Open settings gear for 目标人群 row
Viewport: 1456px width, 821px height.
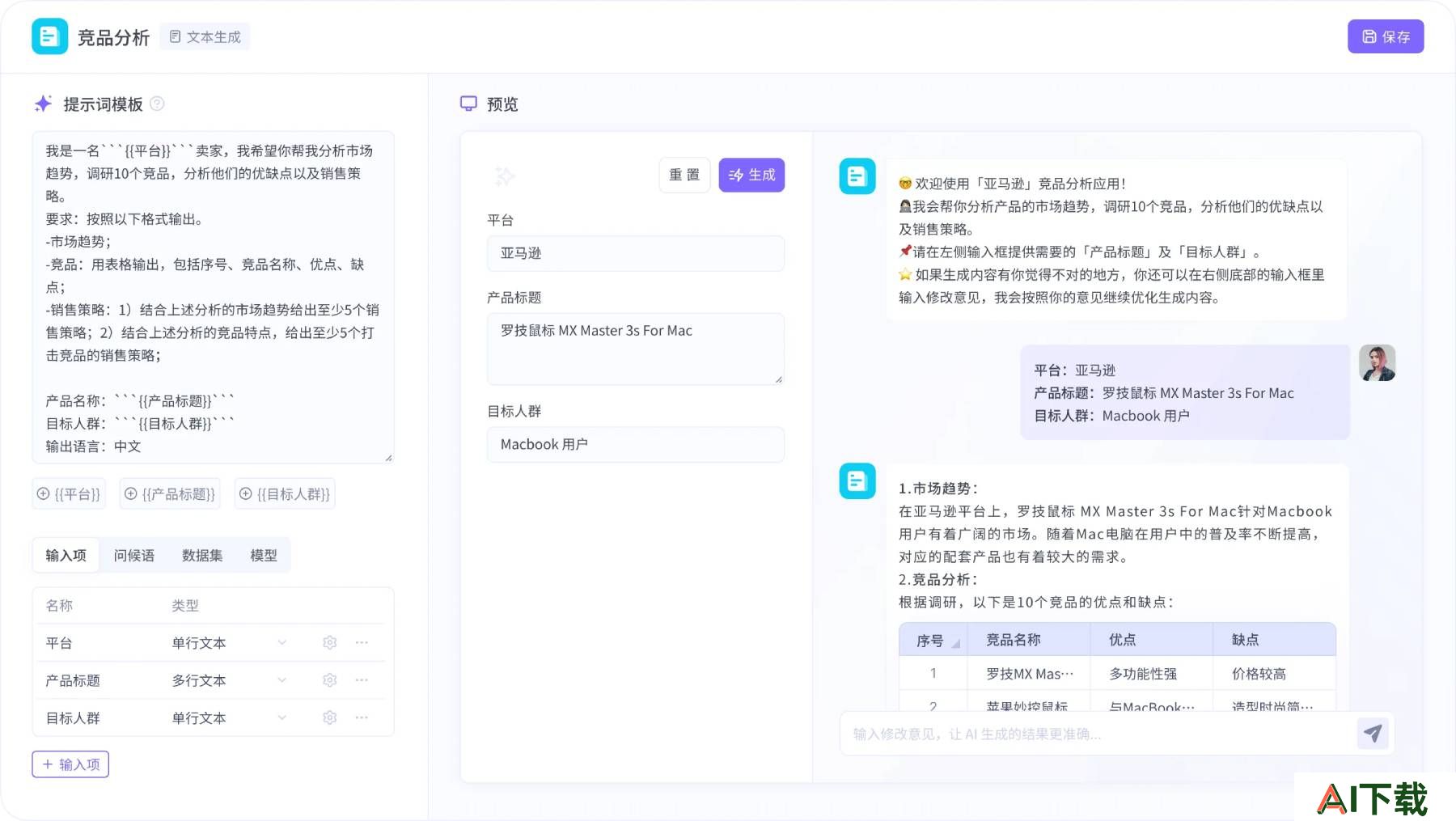click(x=329, y=717)
